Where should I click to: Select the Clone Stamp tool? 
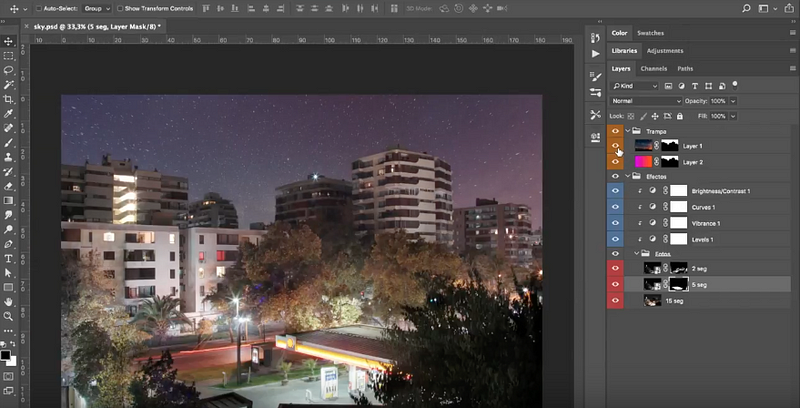tap(8, 157)
